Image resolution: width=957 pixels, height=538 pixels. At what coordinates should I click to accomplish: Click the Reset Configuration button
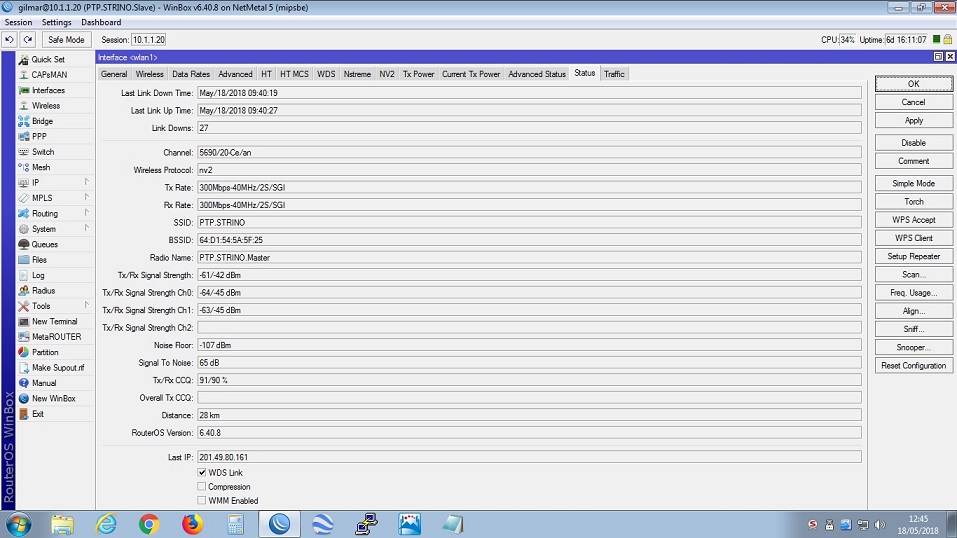pyautogui.click(x=914, y=365)
